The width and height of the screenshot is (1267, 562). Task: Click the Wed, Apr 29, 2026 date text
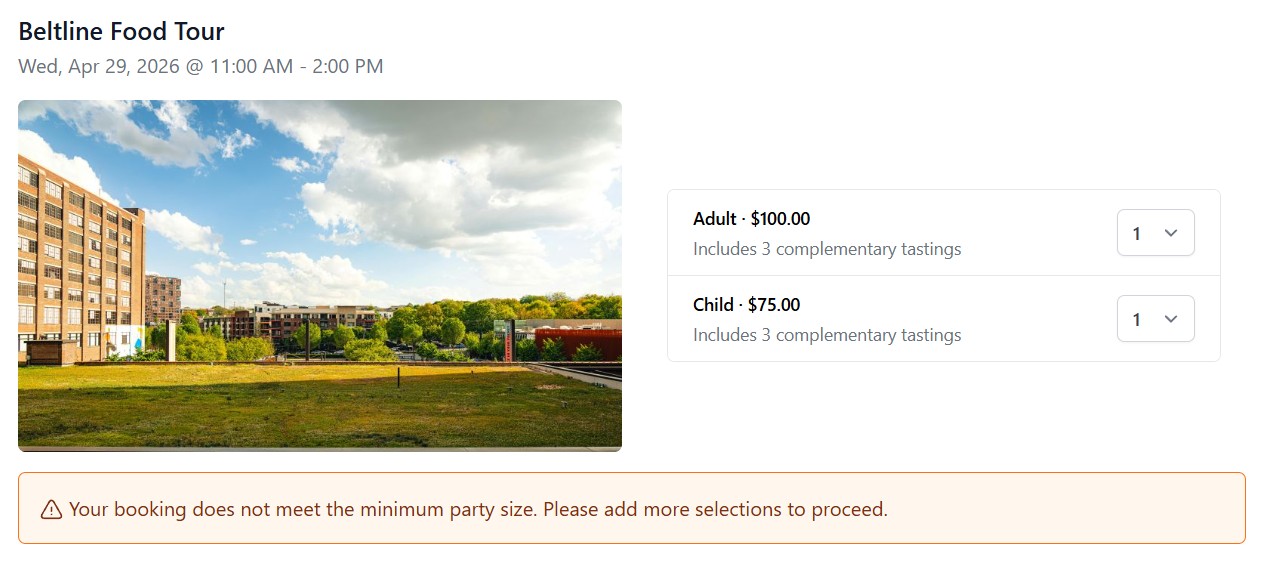pos(98,67)
